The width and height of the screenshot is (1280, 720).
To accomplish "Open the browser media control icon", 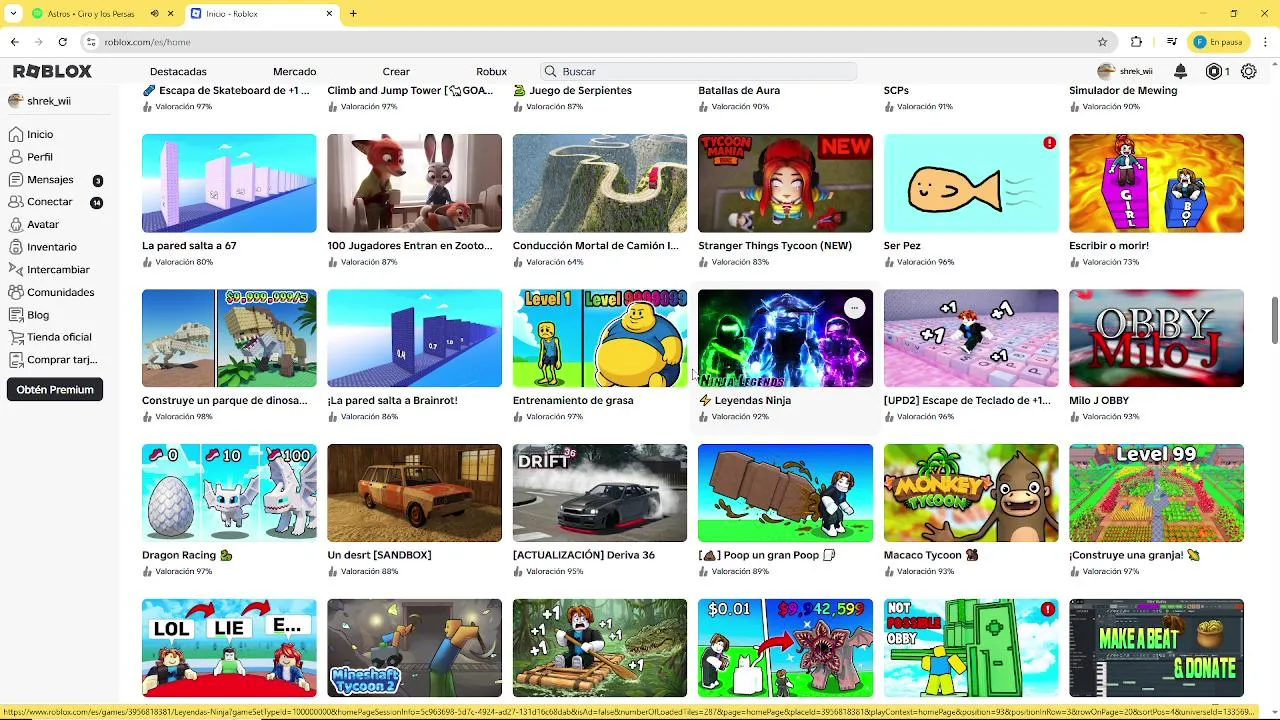I will (x=1171, y=42).
